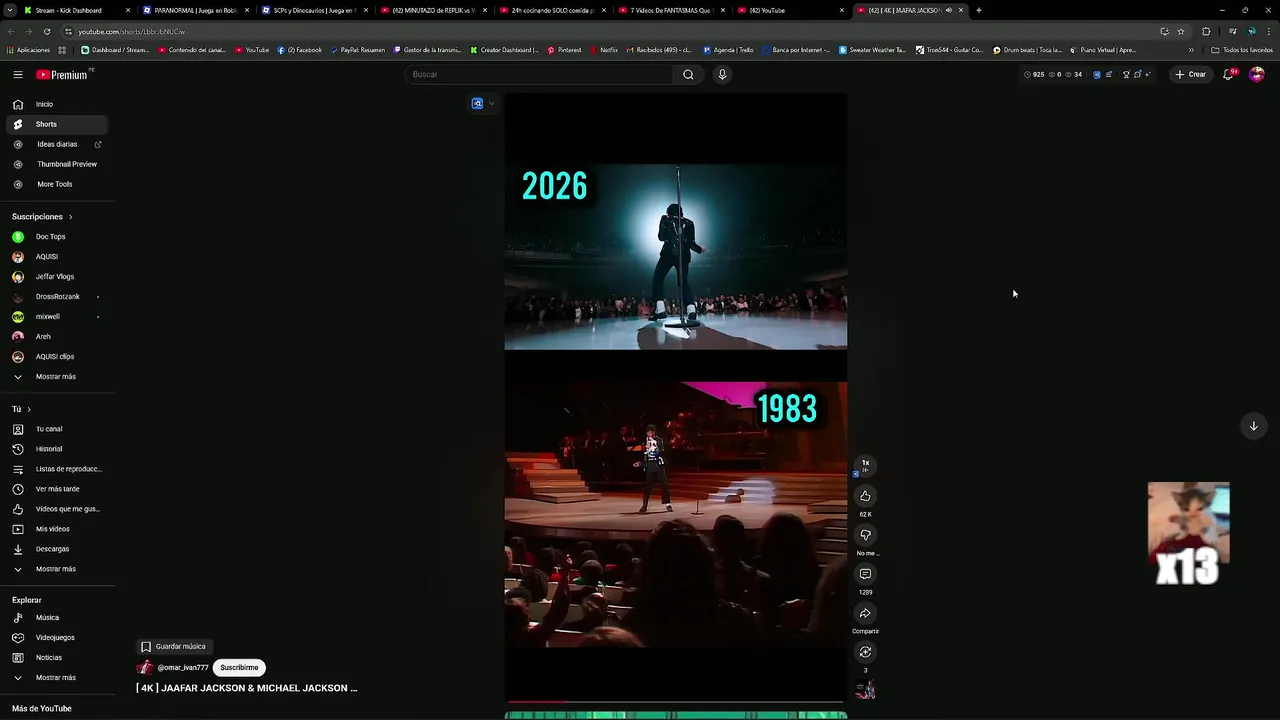Like the short with thumbs up

(865, 496)
